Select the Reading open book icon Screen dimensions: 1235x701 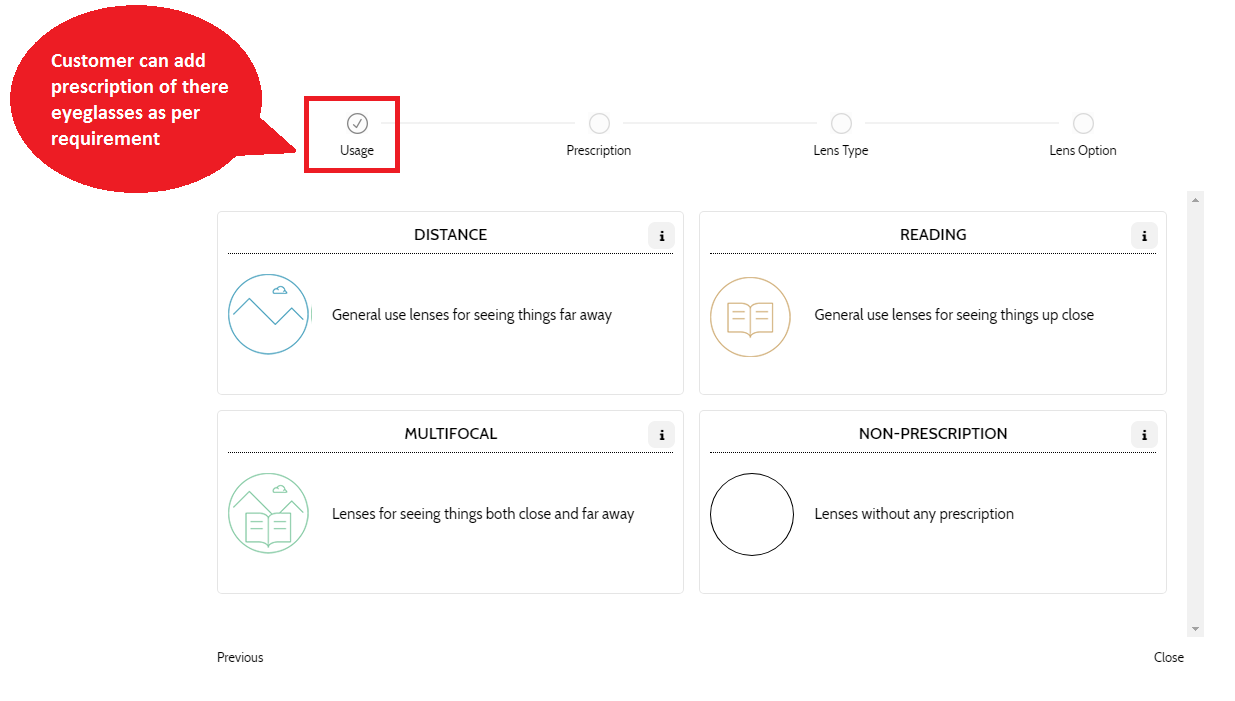(x=750, y=317)
